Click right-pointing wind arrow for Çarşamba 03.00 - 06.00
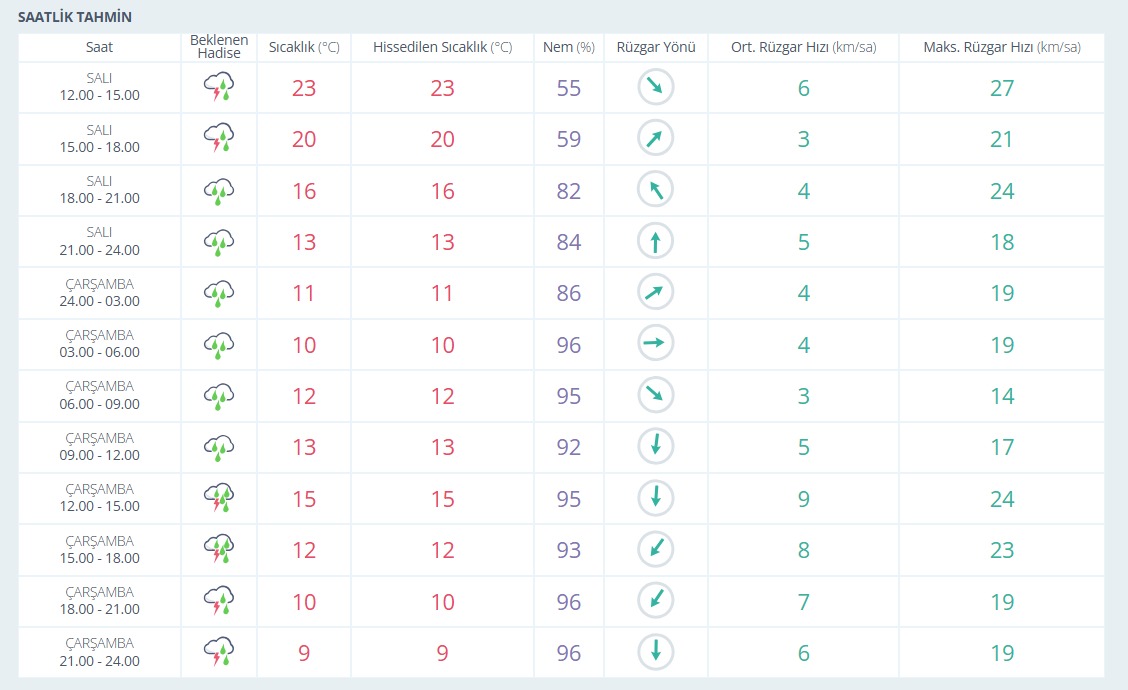 pyautogui.click(x=656, y=345)
